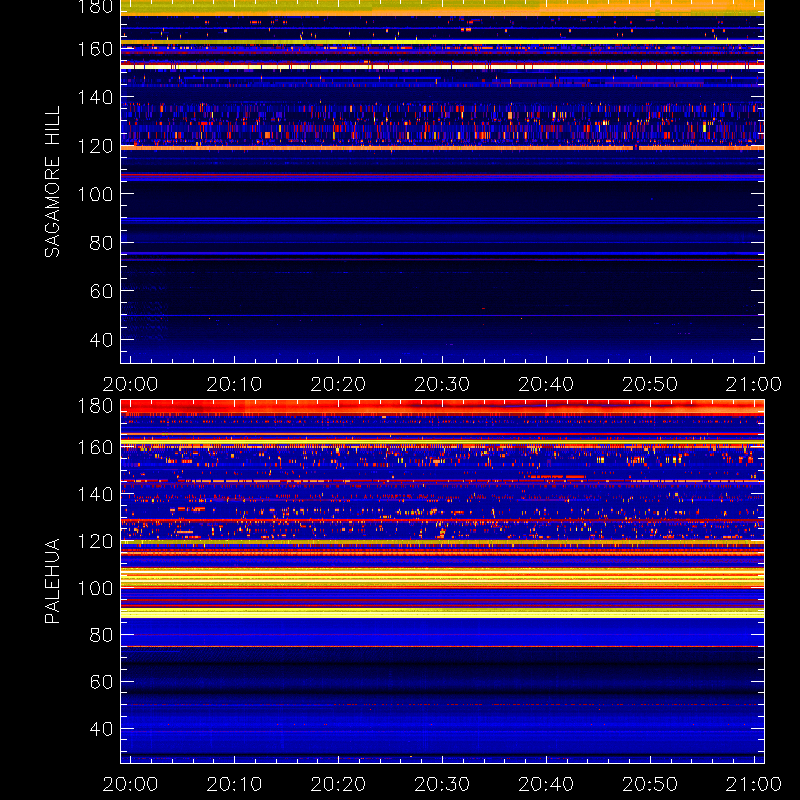This screenshot has width=800, height=800.
Task: Pick the 20:50 time label under Sagamore Hill plot
Action: point(650,384)
